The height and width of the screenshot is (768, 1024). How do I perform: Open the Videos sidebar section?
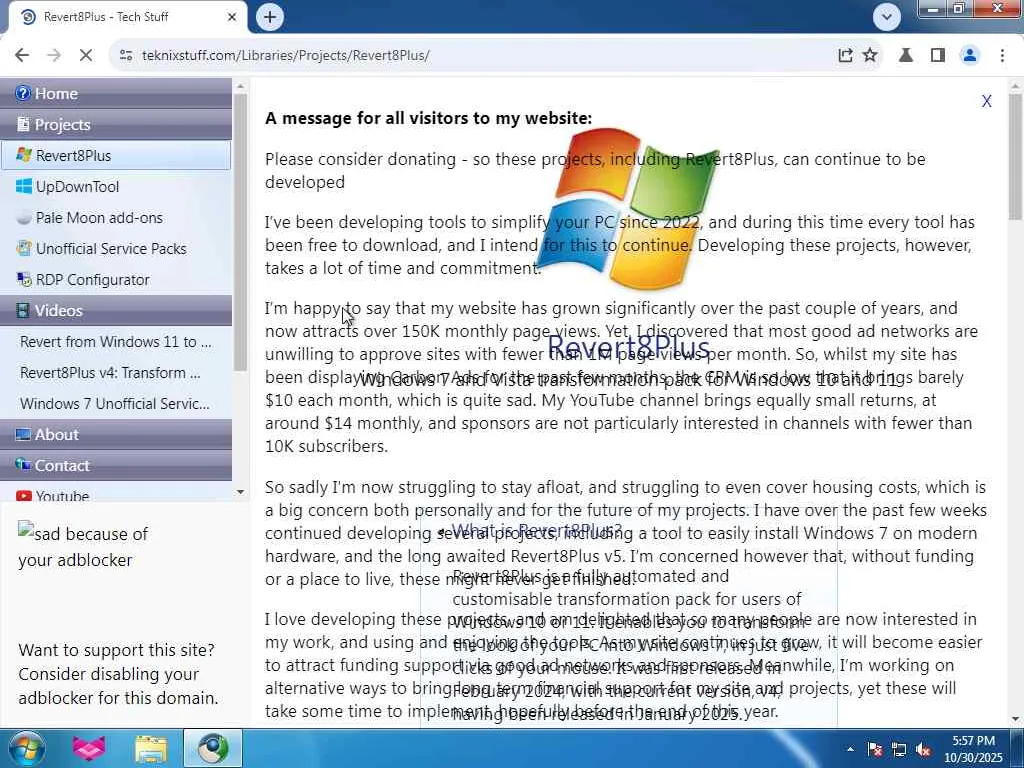click(116, 310)
